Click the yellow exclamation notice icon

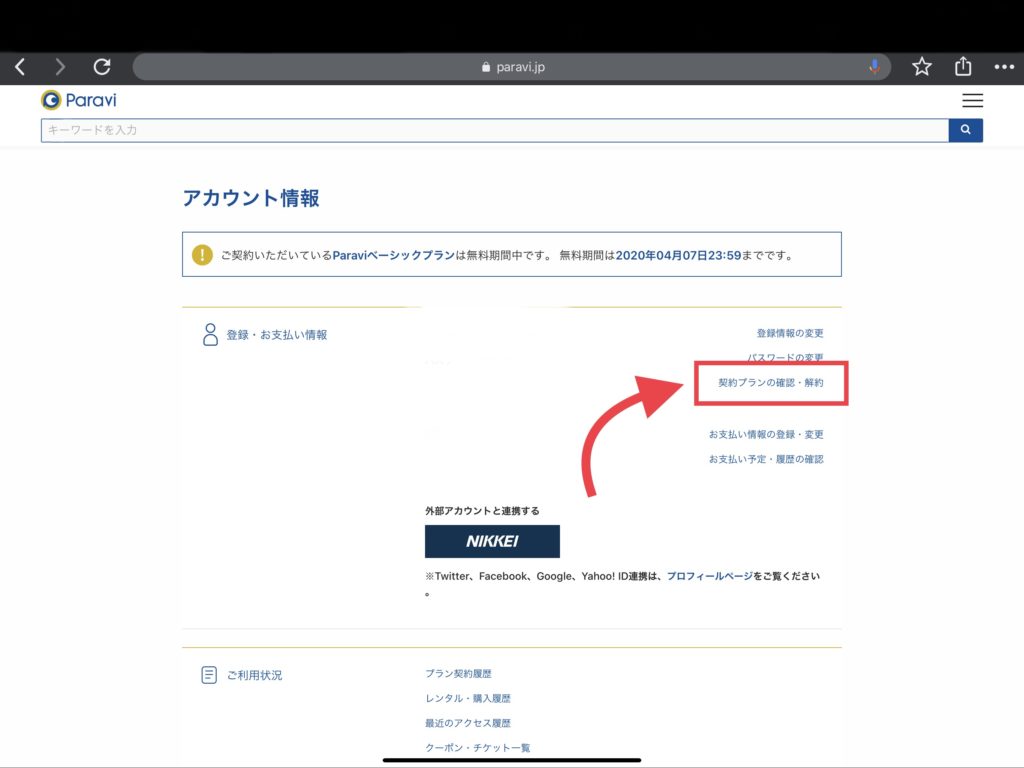click(x=202, y=255)
